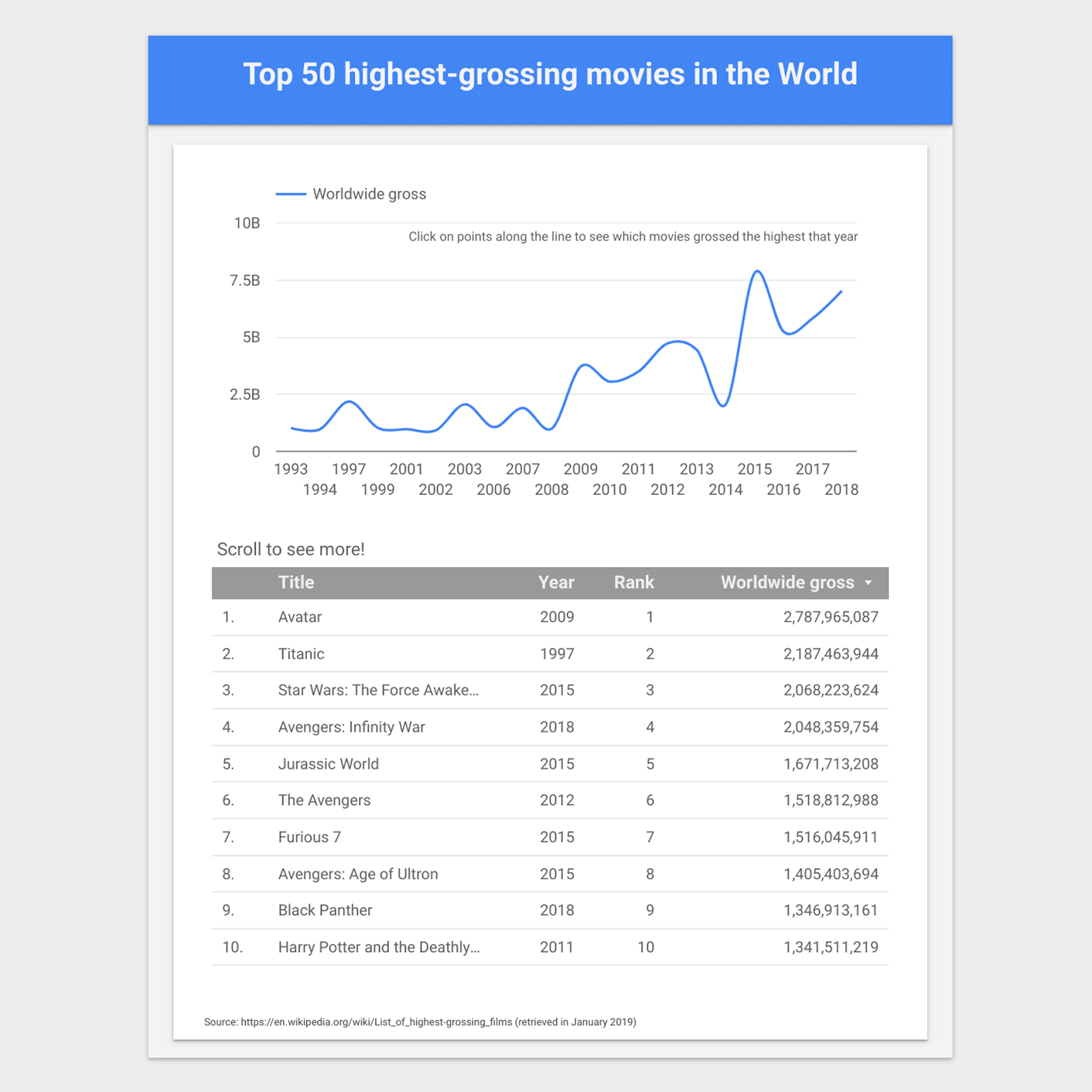Select the Jurassic World title cell
The height and width of the screenshot is (1092, 1092).
(328, 764)
